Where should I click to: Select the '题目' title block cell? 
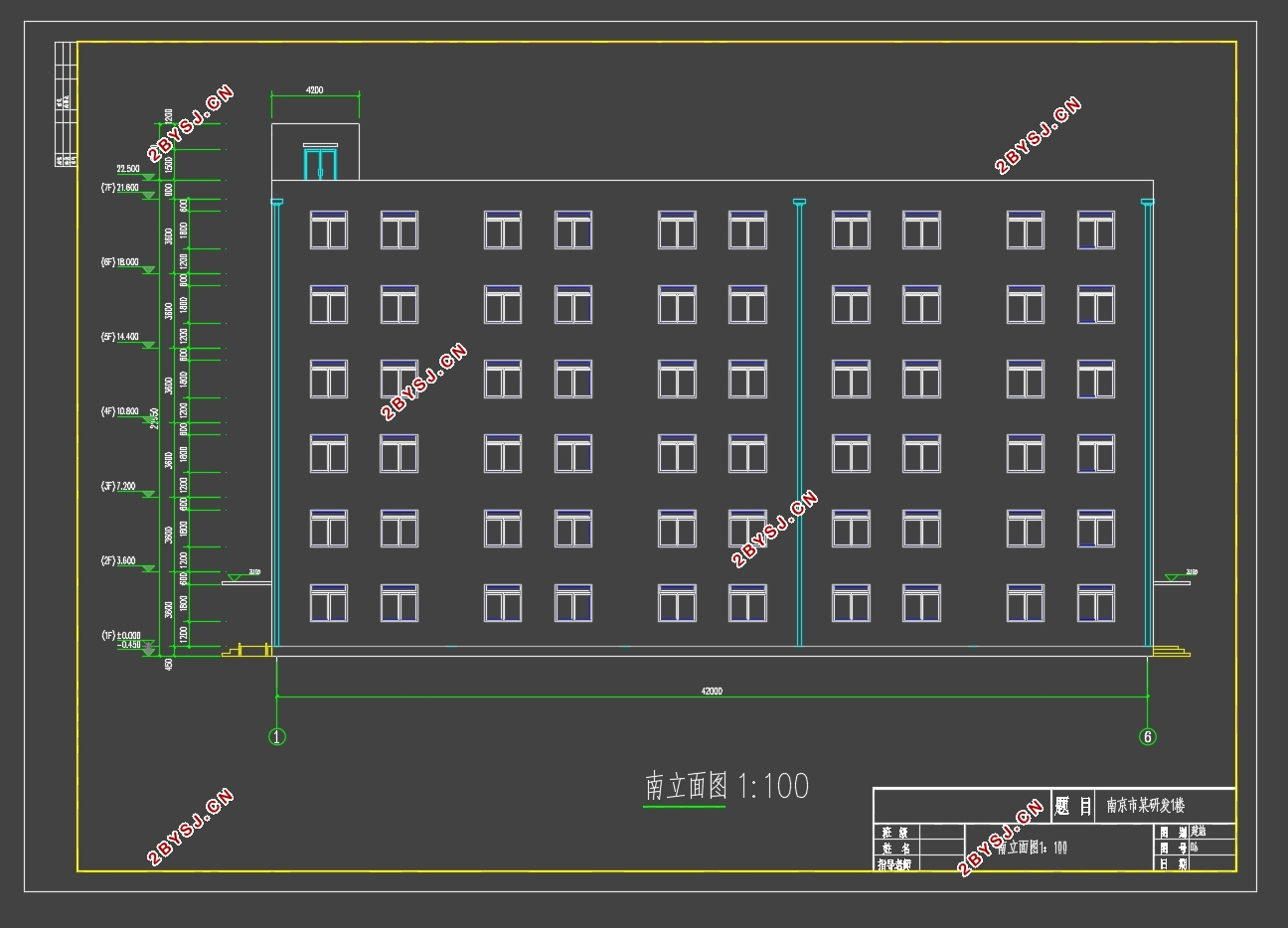(1073, 806)
